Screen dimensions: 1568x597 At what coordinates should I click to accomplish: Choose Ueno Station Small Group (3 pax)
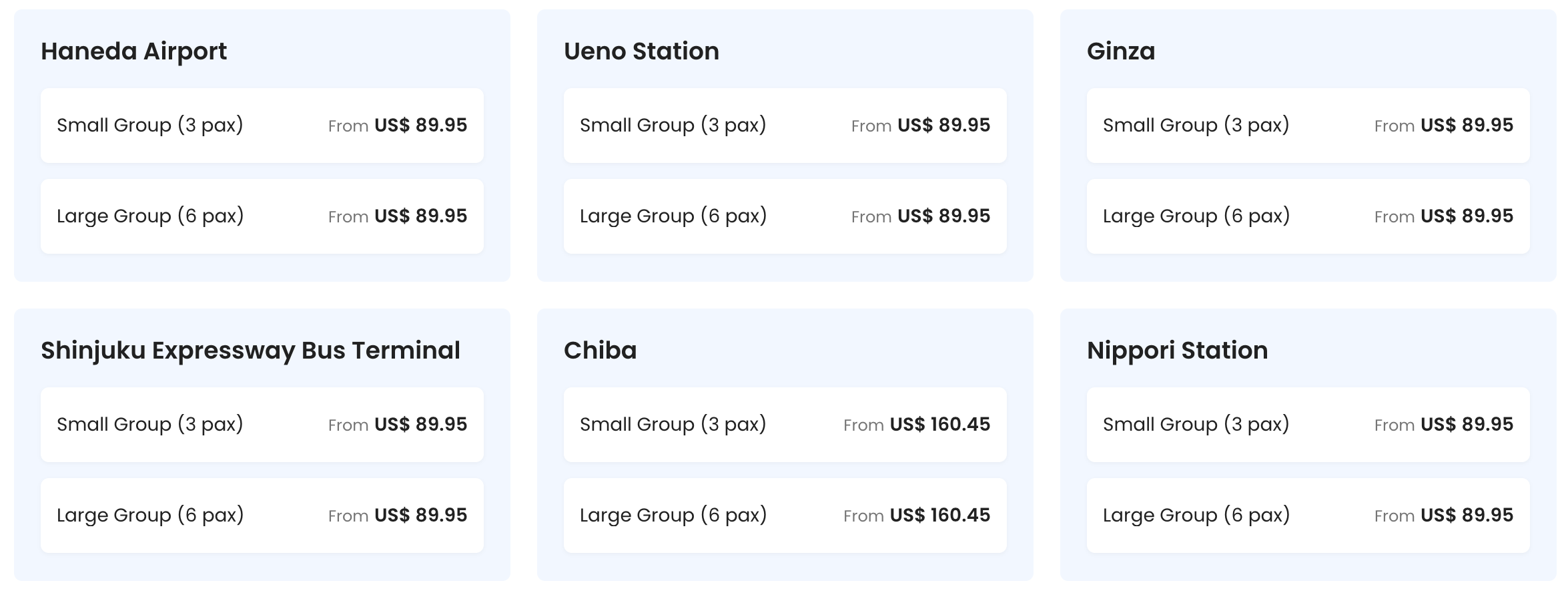(x=785, y=126)
